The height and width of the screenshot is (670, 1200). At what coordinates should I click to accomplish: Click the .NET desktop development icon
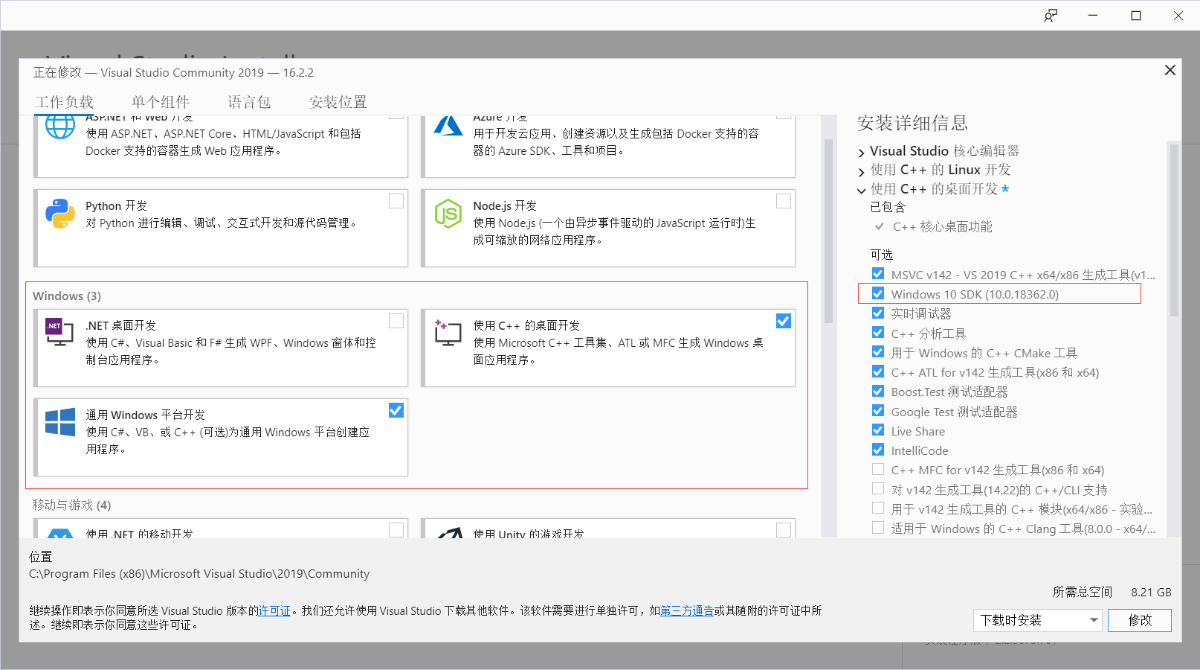(60, 333)
